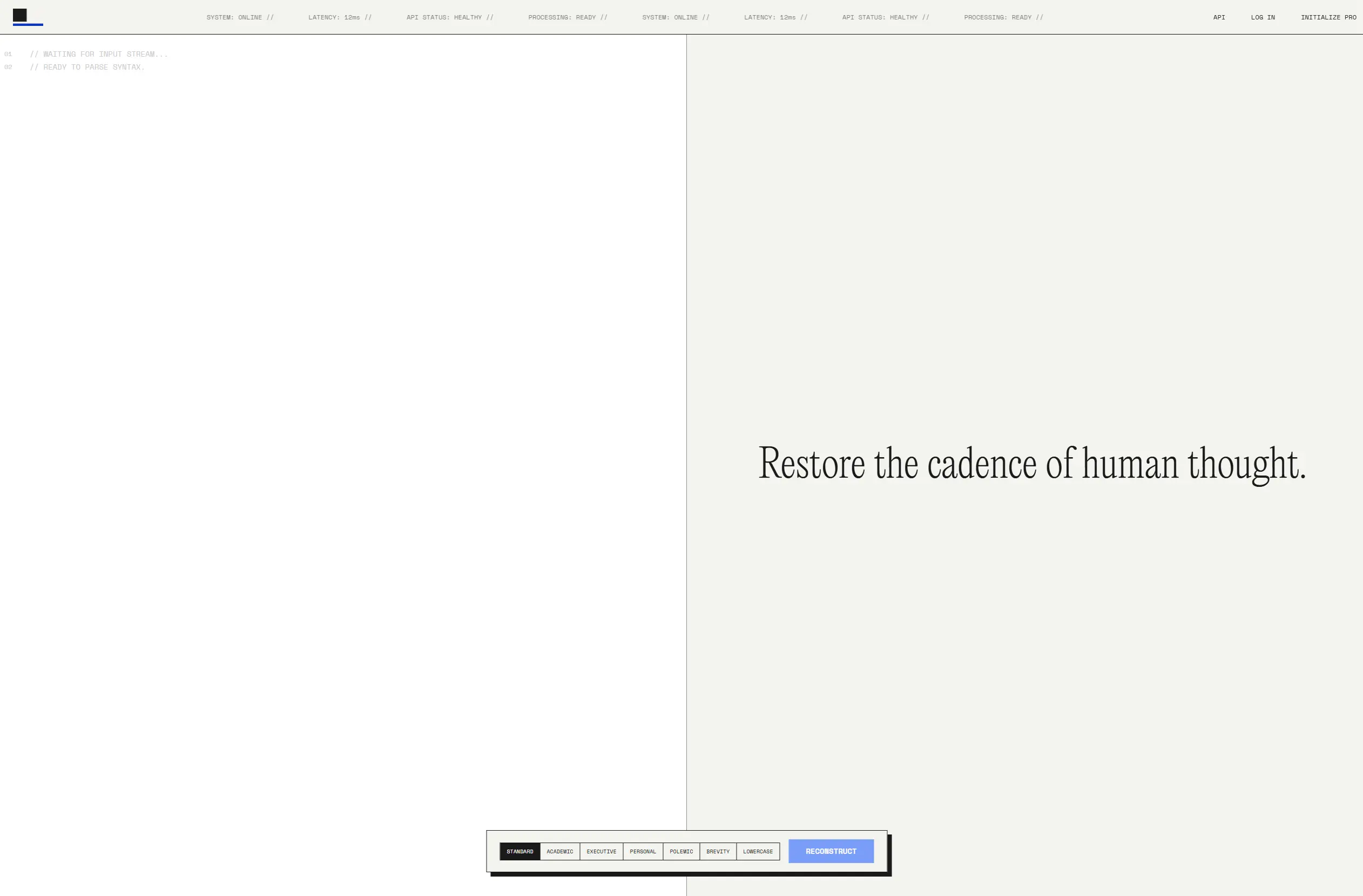The width and height of the screenshot is (1363, 896).
Task: Click the black square logo icon
Action: tap(20, 16)
